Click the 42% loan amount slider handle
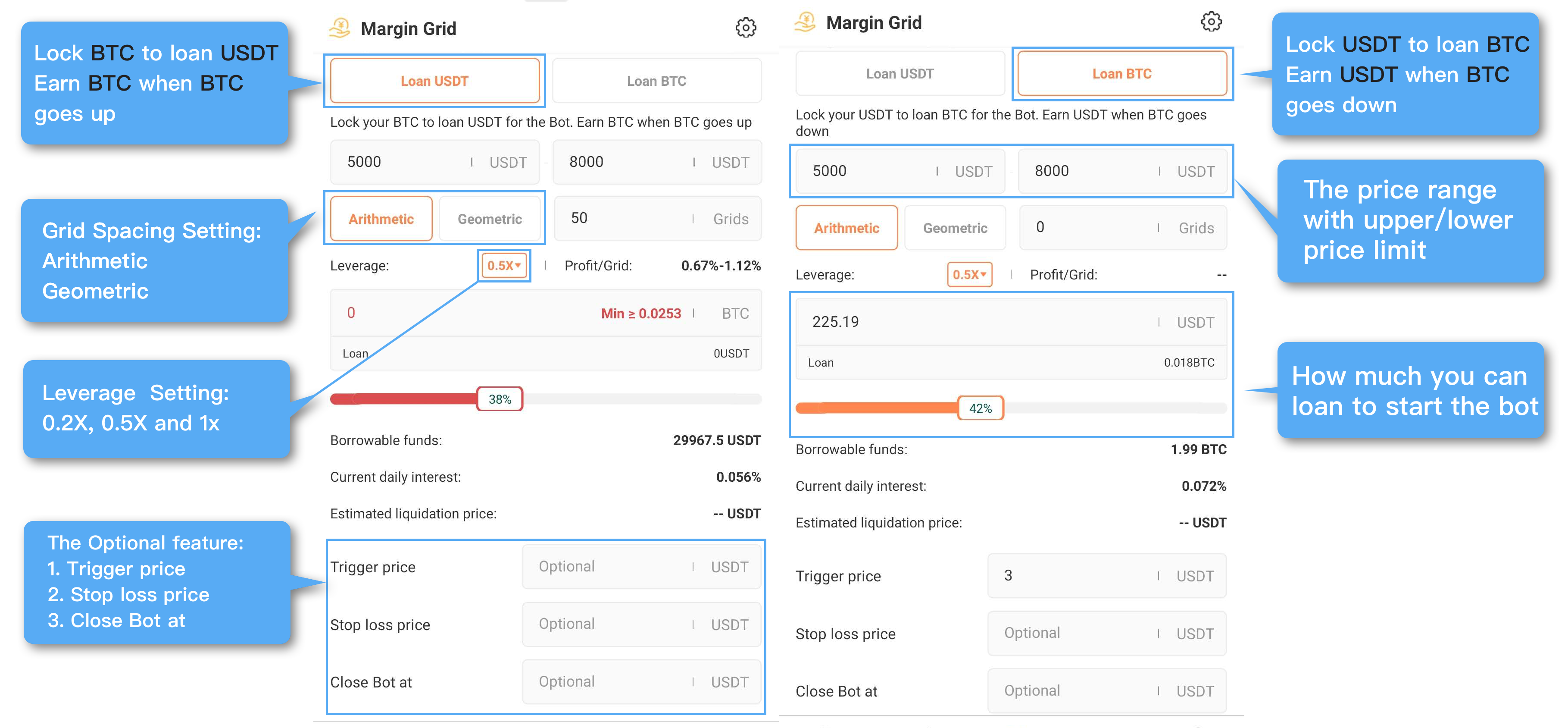This screenshot has height=728, width=1568. tap(980, 408)
